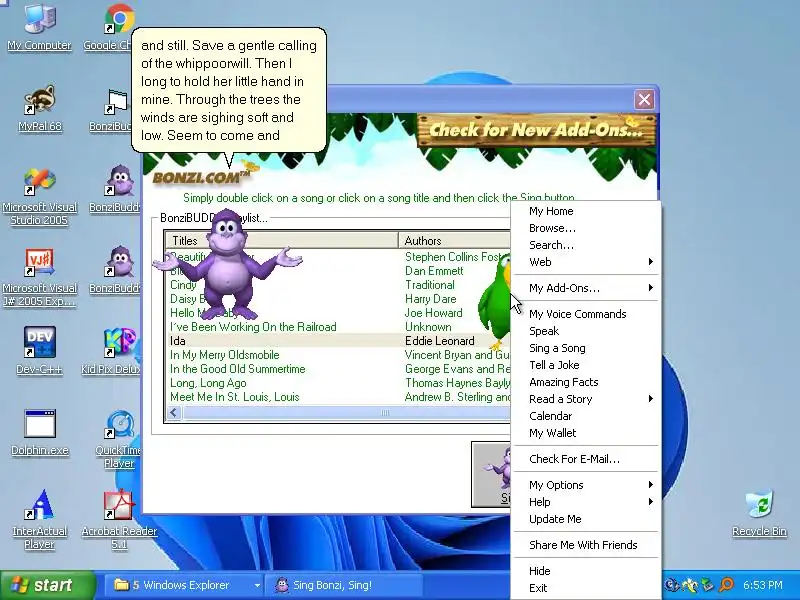This screenshot has width=800, height=600.
Task: Click the BONZI.COM logo
Action: click(x=202, y=176)
